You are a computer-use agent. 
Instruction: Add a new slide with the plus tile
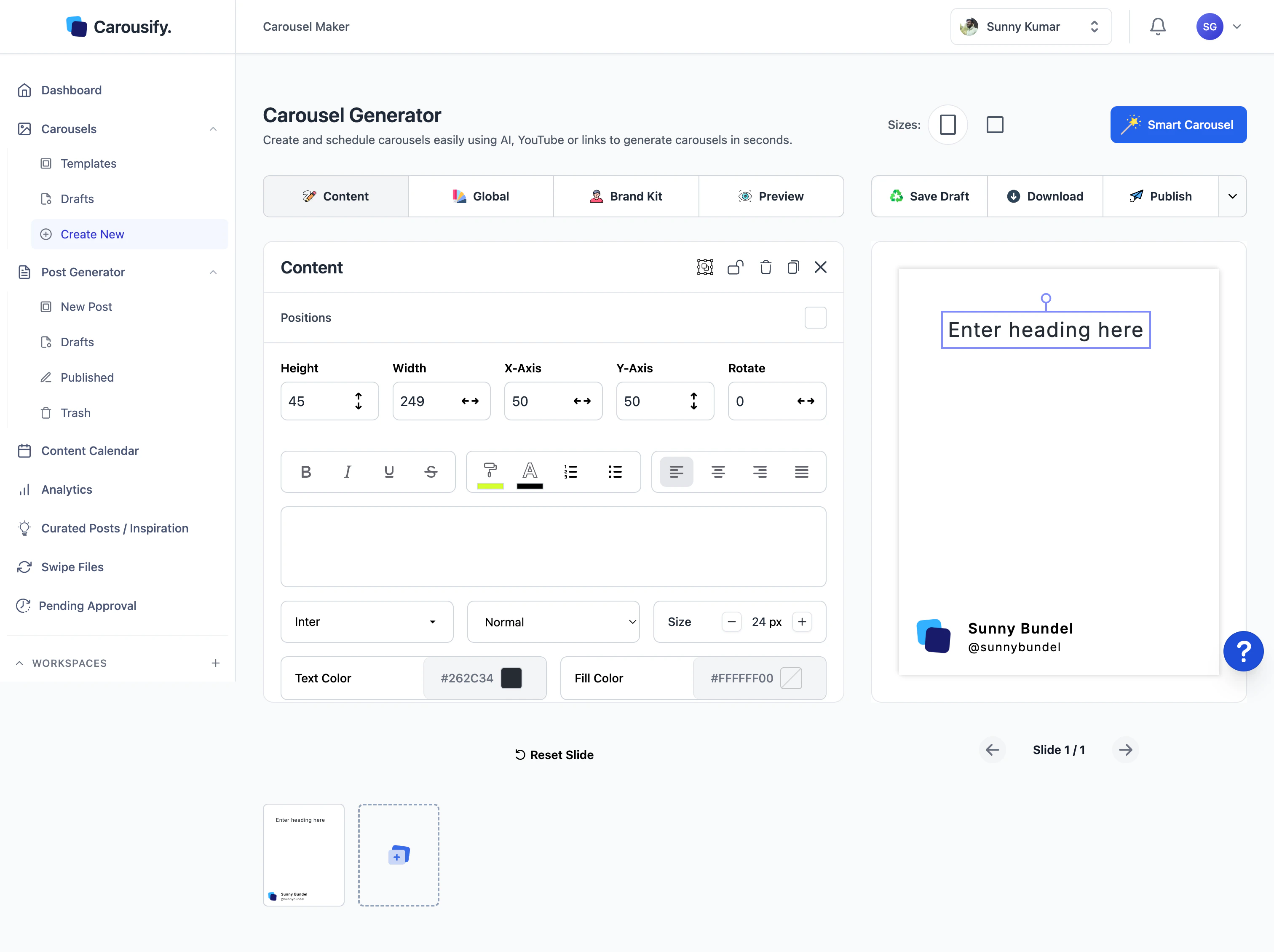coord(399,855)
